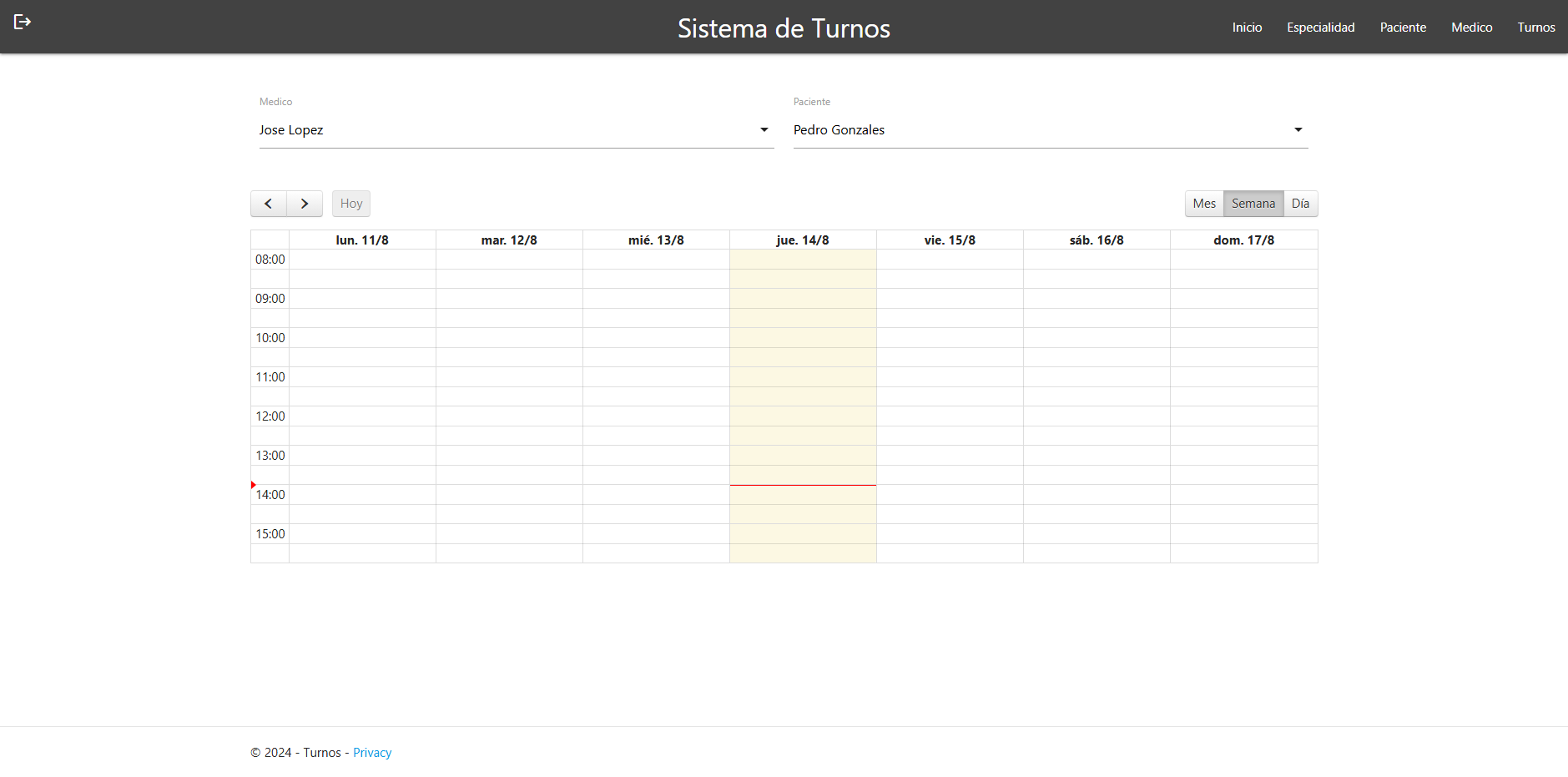Click the red current-time marker arrow
Screen dimensions: 1568x777
[x=253, y=483]
